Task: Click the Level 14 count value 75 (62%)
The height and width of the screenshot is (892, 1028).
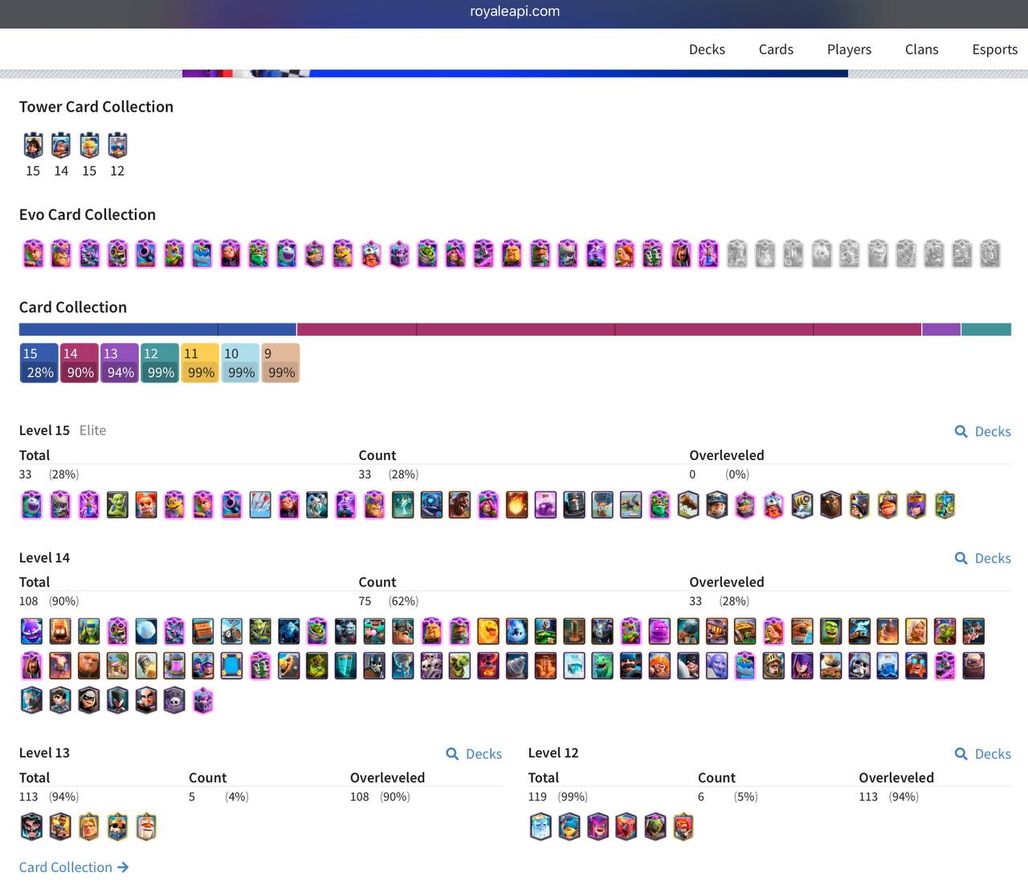Action: pyautogui.click(x=388, y=601)
